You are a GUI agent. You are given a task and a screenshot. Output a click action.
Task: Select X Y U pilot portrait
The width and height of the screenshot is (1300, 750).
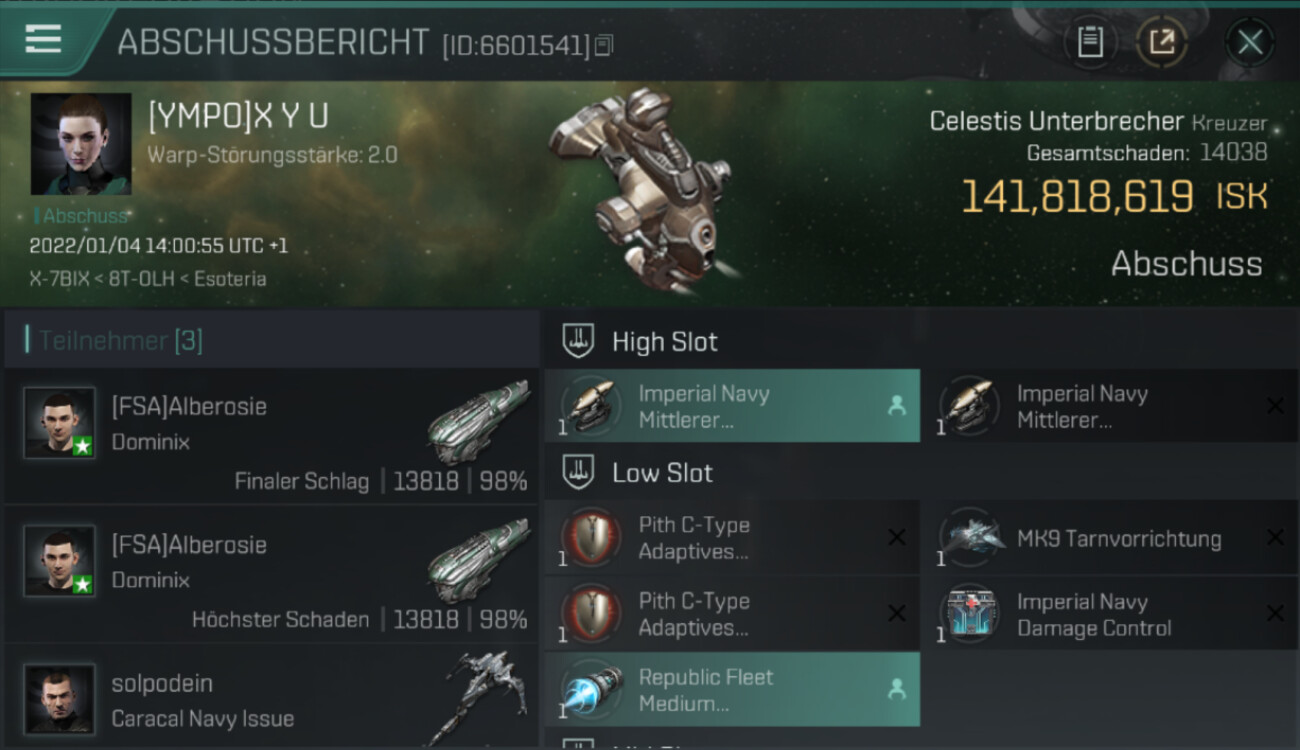click(x=81, y=144)
